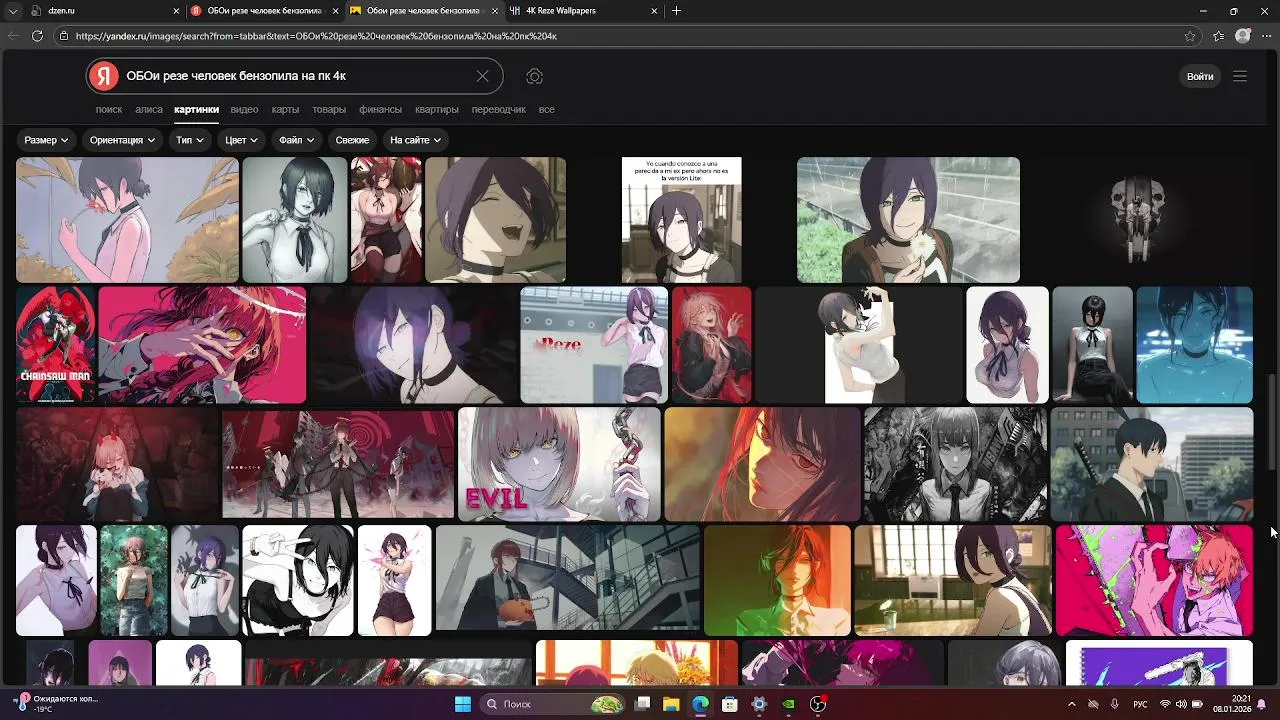Select the картинки tab
Image resolution: width=1280 pixels, height=720 pixels.
point(196,109)
